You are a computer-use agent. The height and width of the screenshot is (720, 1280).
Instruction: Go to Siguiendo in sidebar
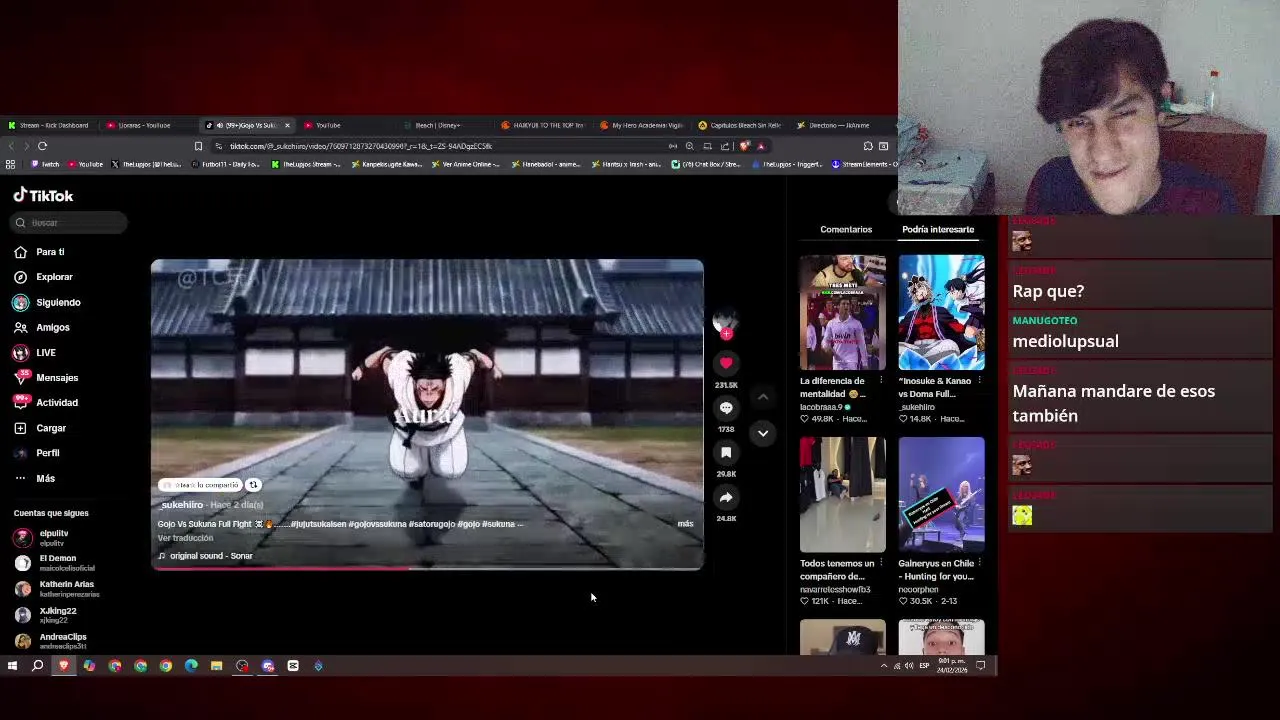click(47, 302)
